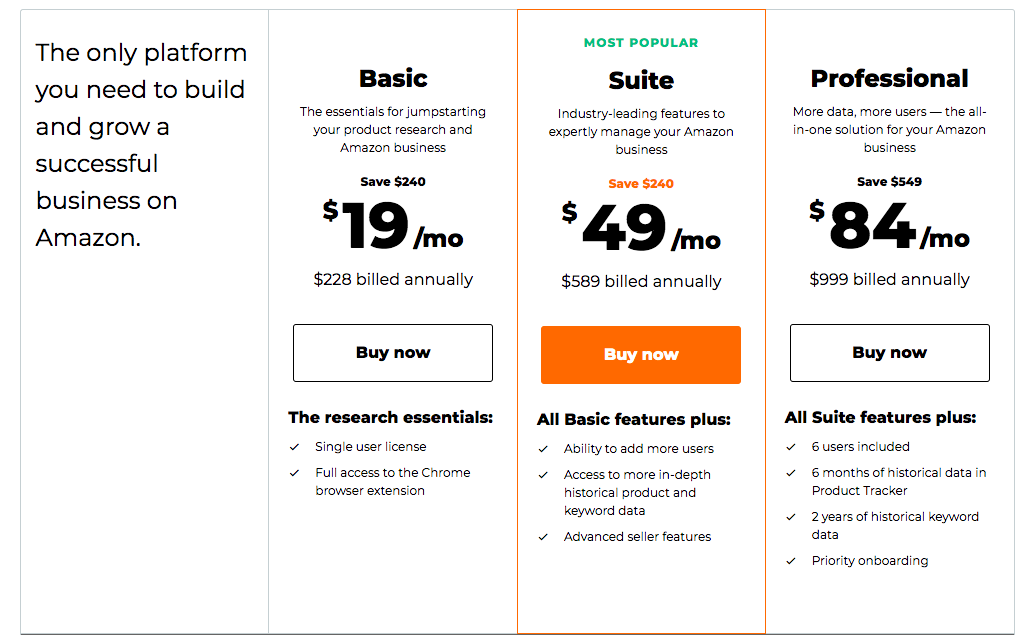Screen dimensions: 1027x635
Task: Click the $84/mo Professional price
Action: (x=889, y=225)
